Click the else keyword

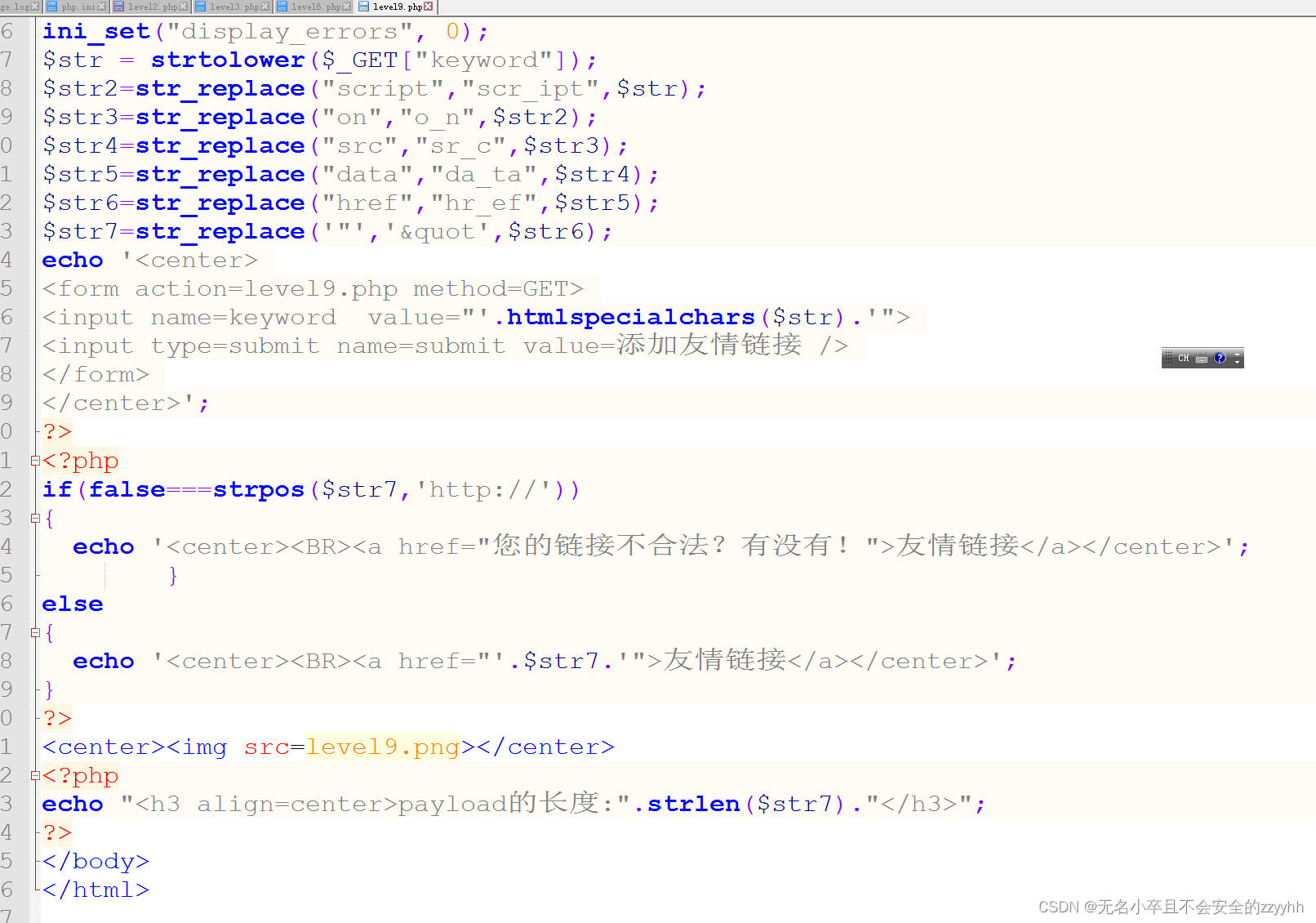(73, 604)
